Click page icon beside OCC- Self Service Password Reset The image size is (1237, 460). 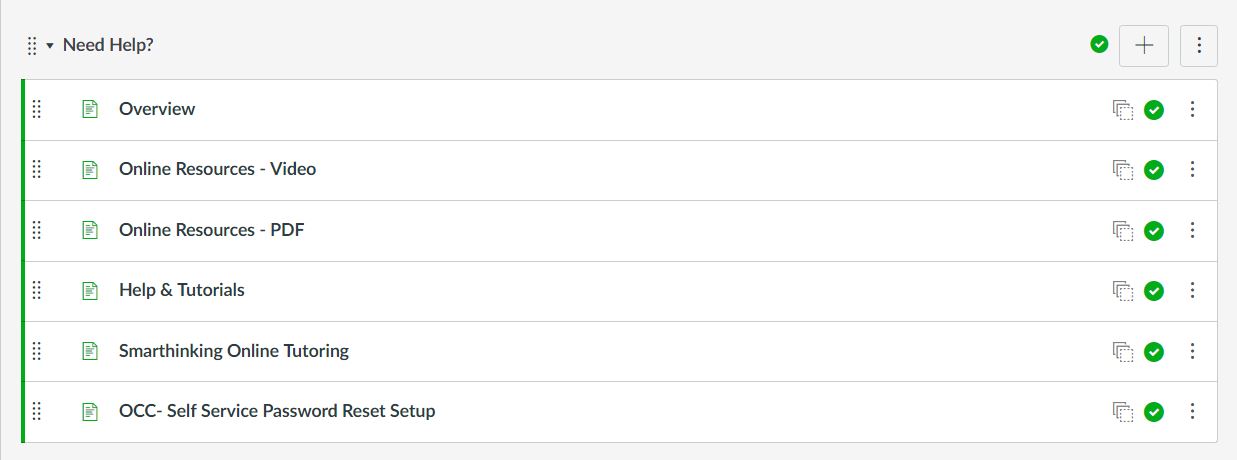point(90,411)
